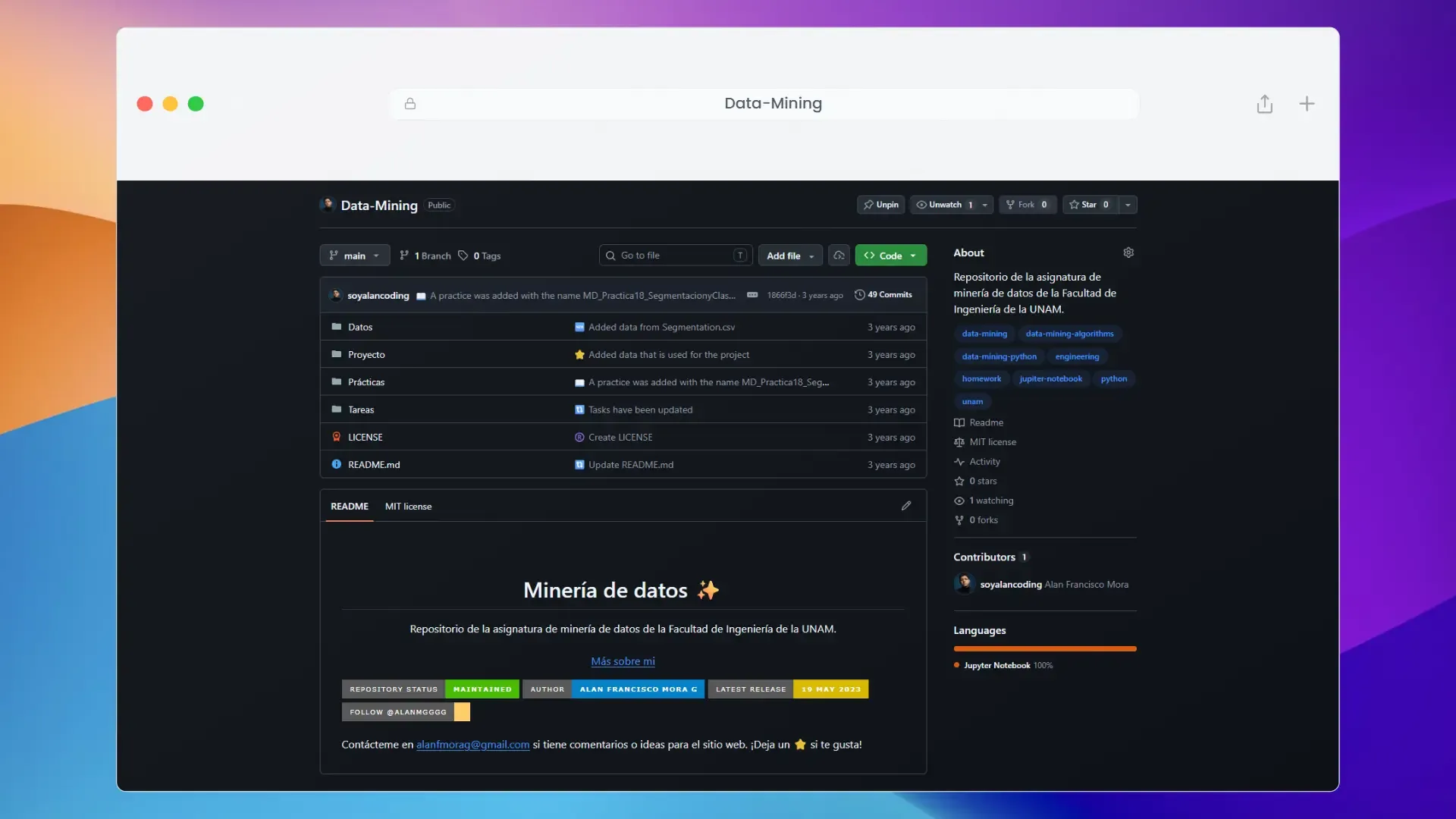This screenshot has width=1456, height=819.
Task: Expand the star lists dropdown arrow
Action: coord(1128,205)
